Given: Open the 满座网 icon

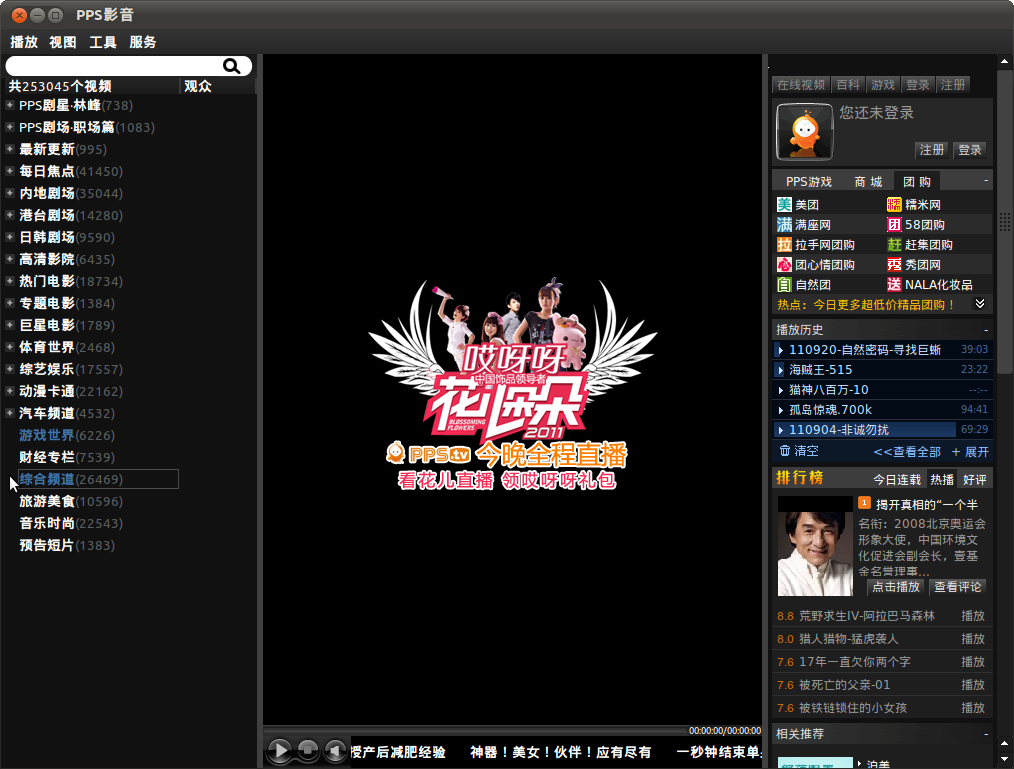Looking at the screenshot, I should pos(784,225).
